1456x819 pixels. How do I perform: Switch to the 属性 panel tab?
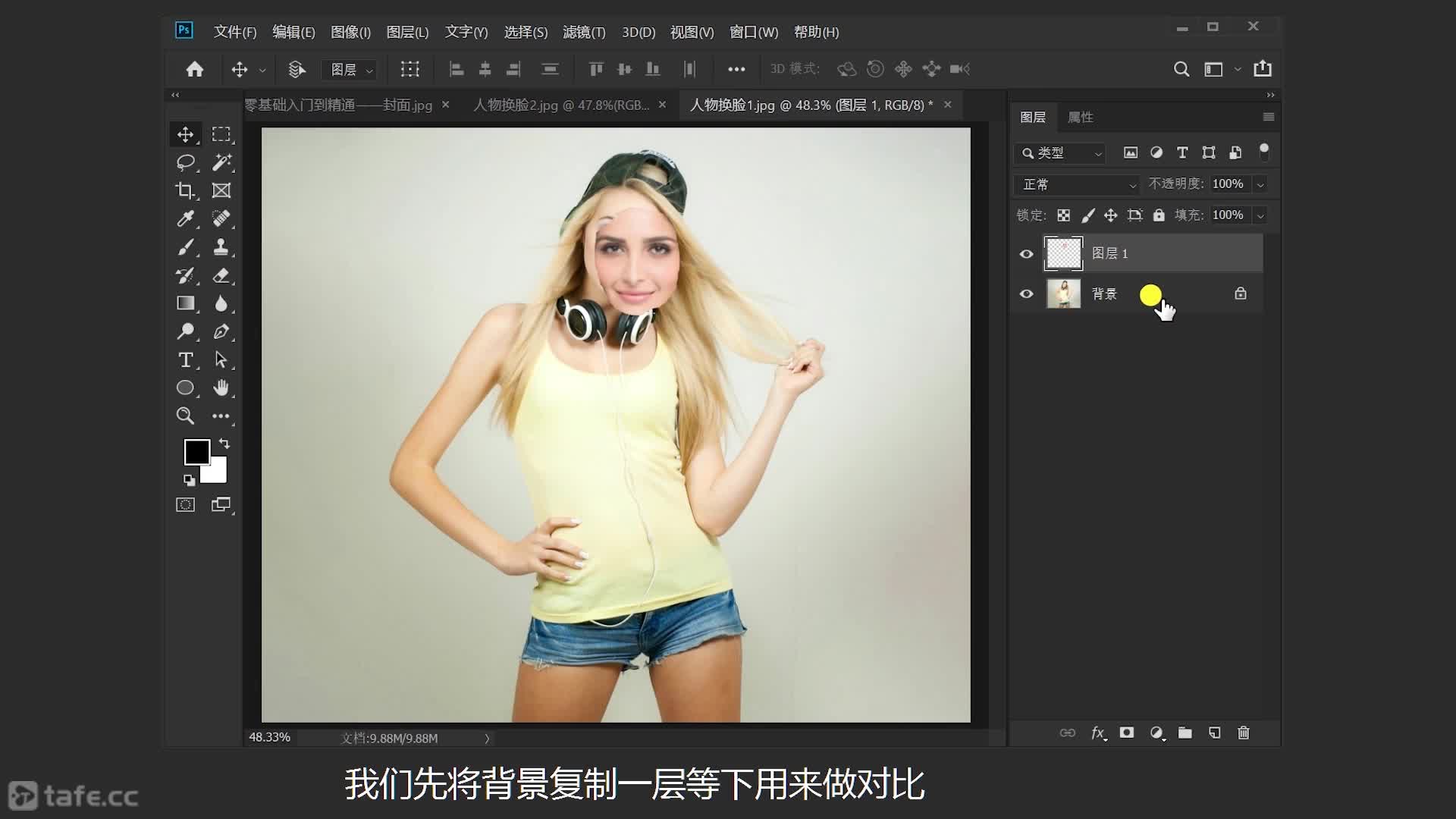click(x=1080, y=117)
